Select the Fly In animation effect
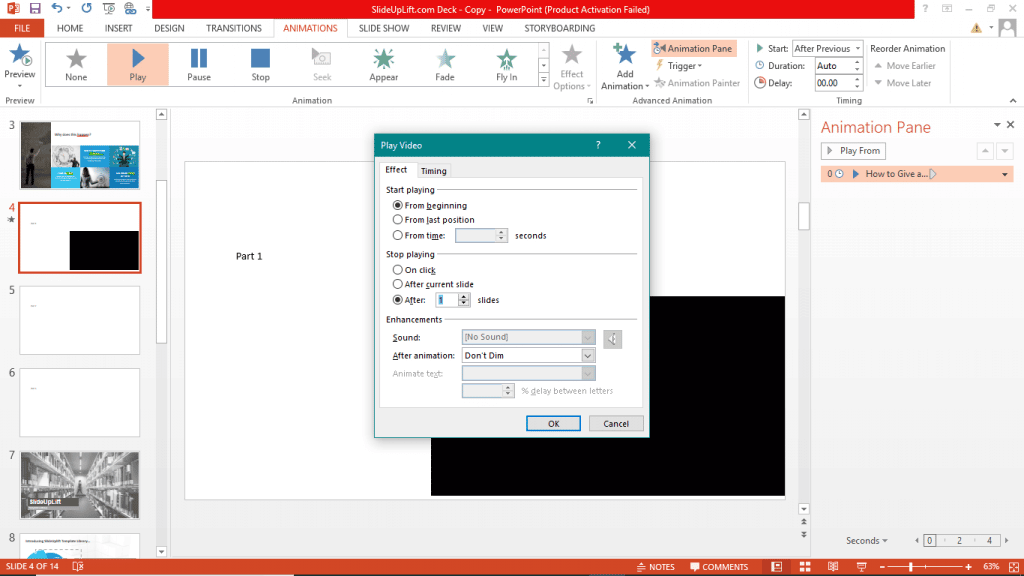 coord(504,63)
